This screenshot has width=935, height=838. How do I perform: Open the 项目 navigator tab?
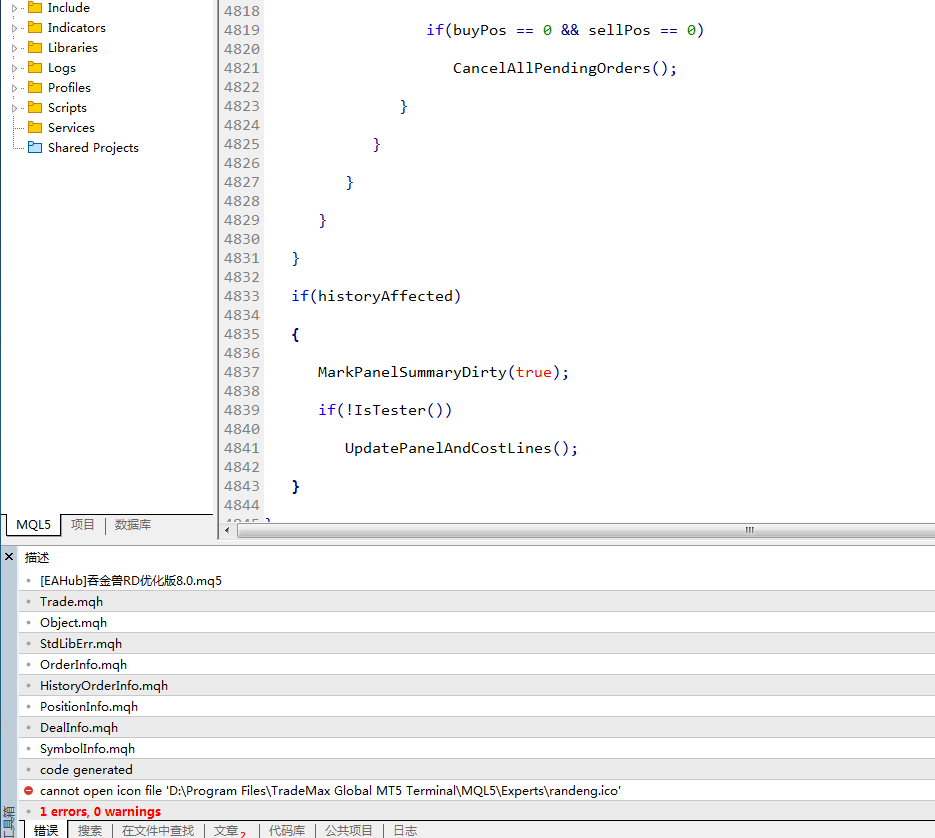point(82,524)
